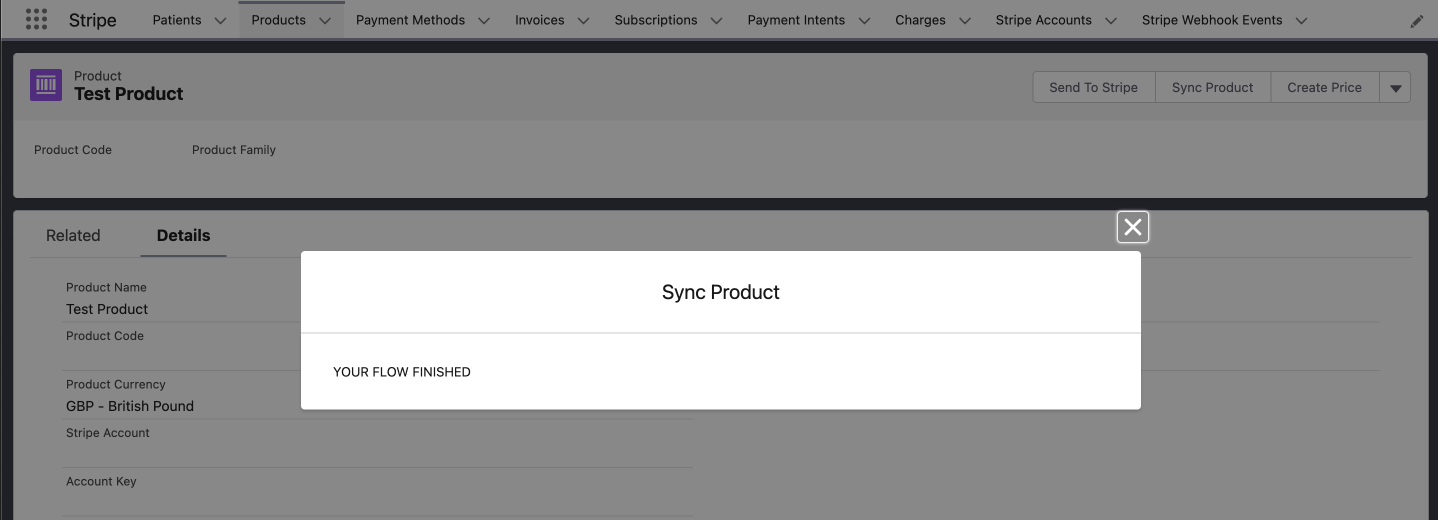Expand the Patients tab chevron

pyautogui.click(x=221, y=21)
